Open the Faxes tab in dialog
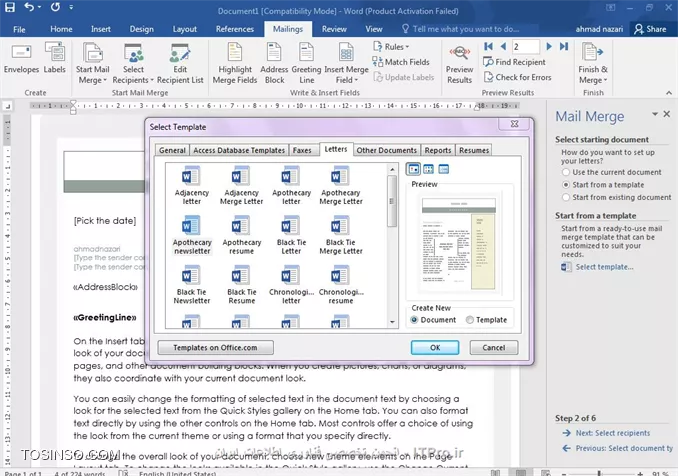678x476 pixels. click(x=302, y=150)
